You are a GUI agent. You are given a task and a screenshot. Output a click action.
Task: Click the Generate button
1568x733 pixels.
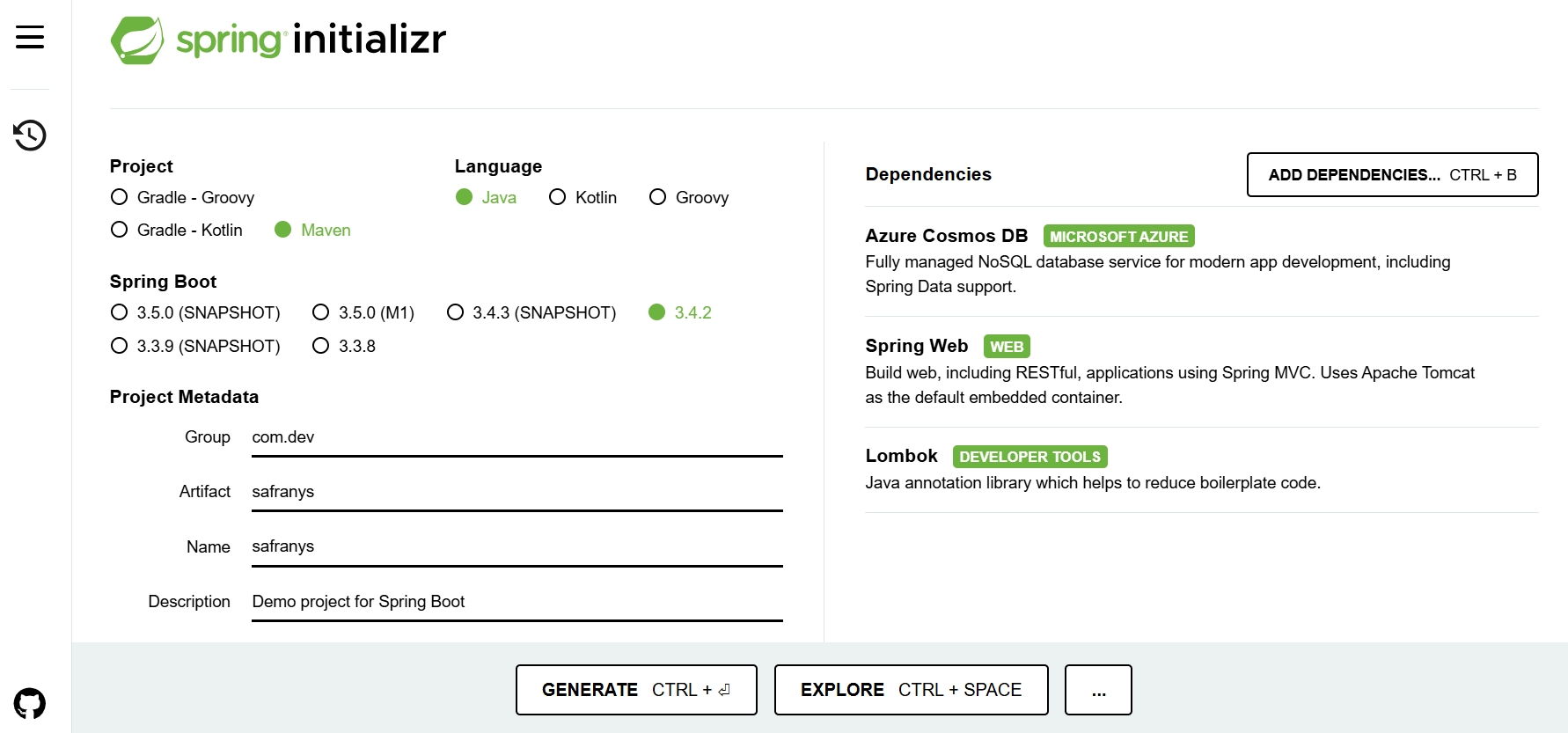[x=636, y=690]
